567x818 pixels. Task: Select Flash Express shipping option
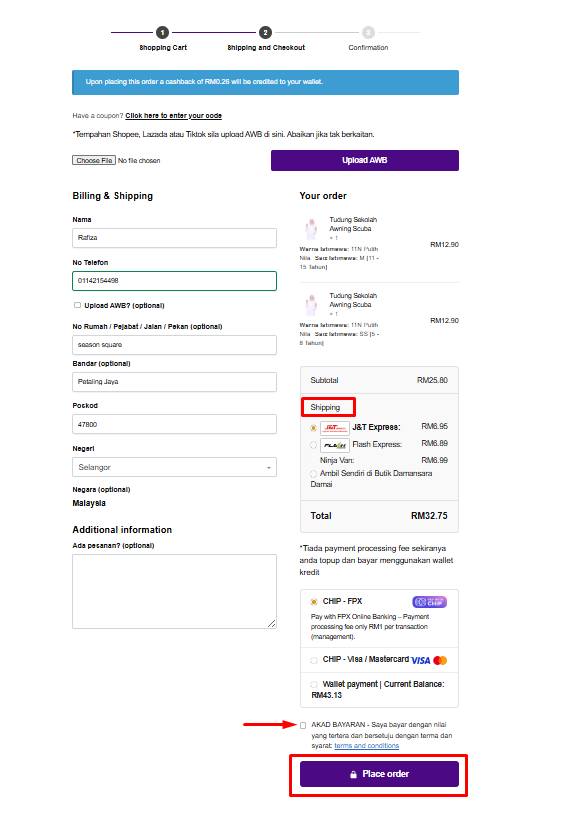[313, 445]
